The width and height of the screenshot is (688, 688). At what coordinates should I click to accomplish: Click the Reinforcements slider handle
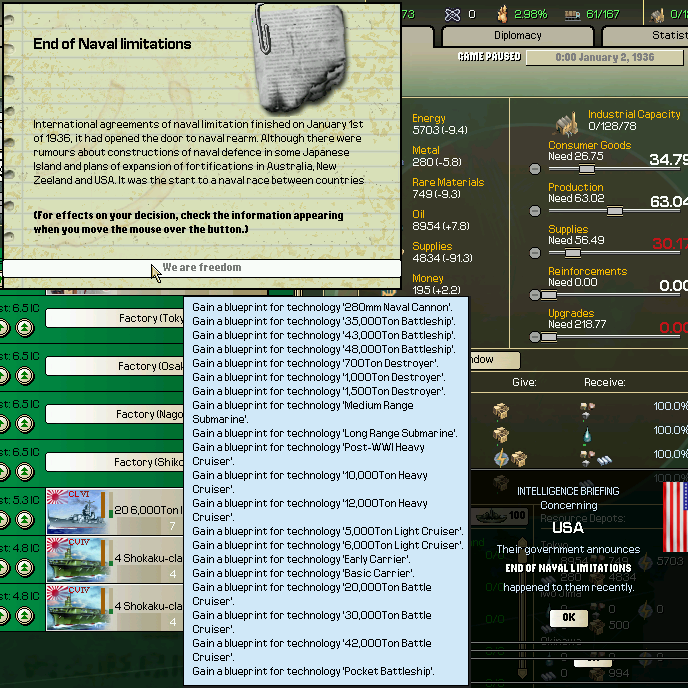[548, 295]
